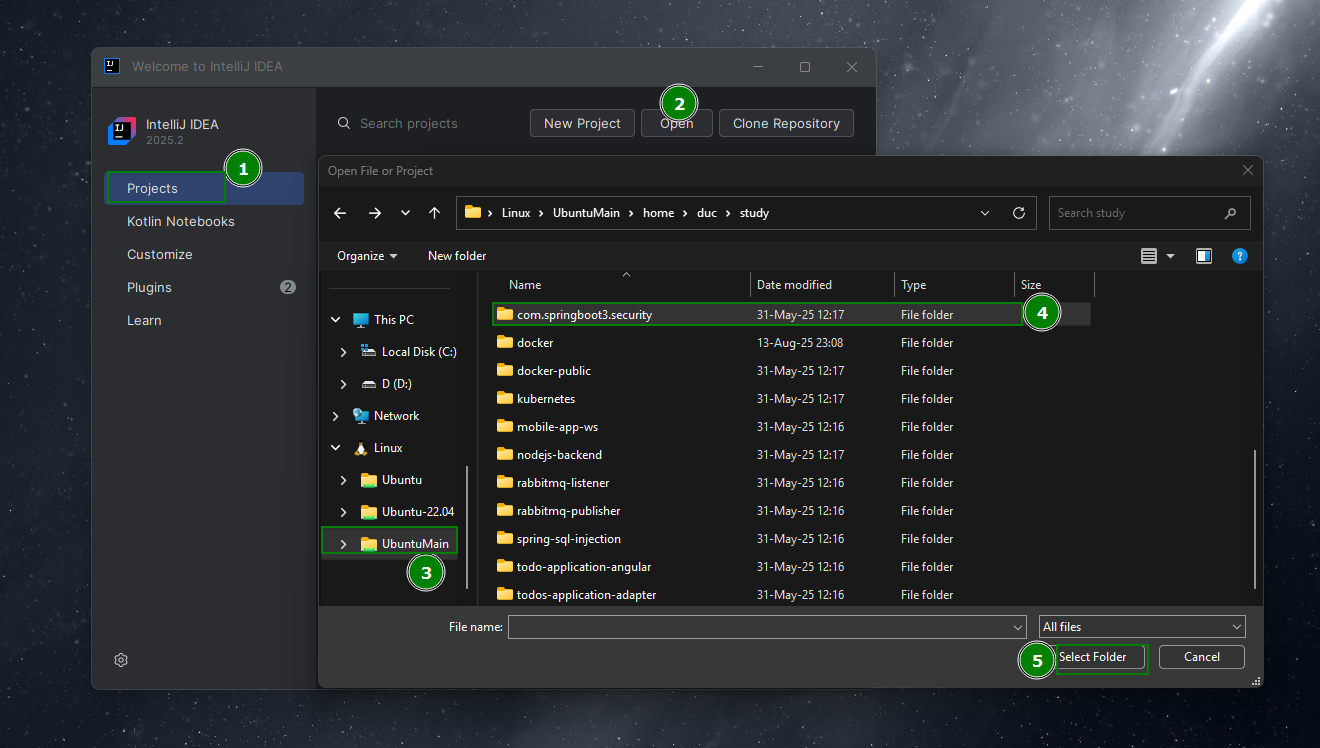Click file list vertical scrollbar

tap(1256, 520)
